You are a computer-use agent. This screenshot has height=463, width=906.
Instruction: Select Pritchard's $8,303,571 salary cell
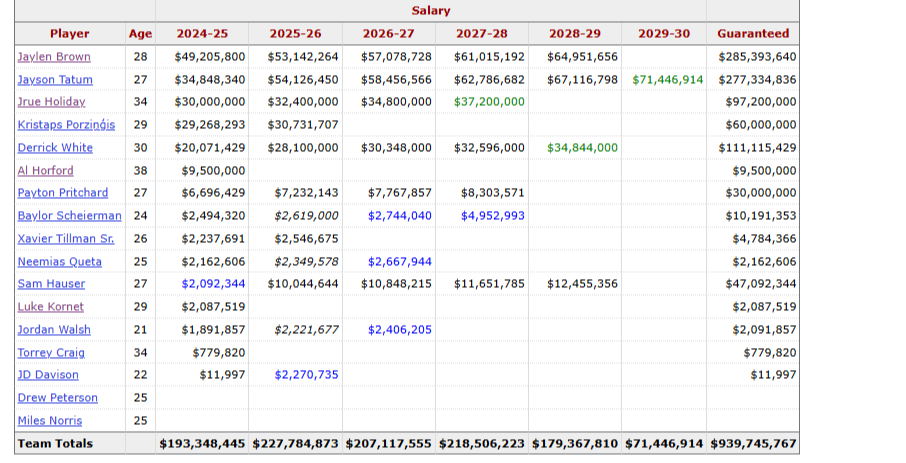click(x=492, y=192)
